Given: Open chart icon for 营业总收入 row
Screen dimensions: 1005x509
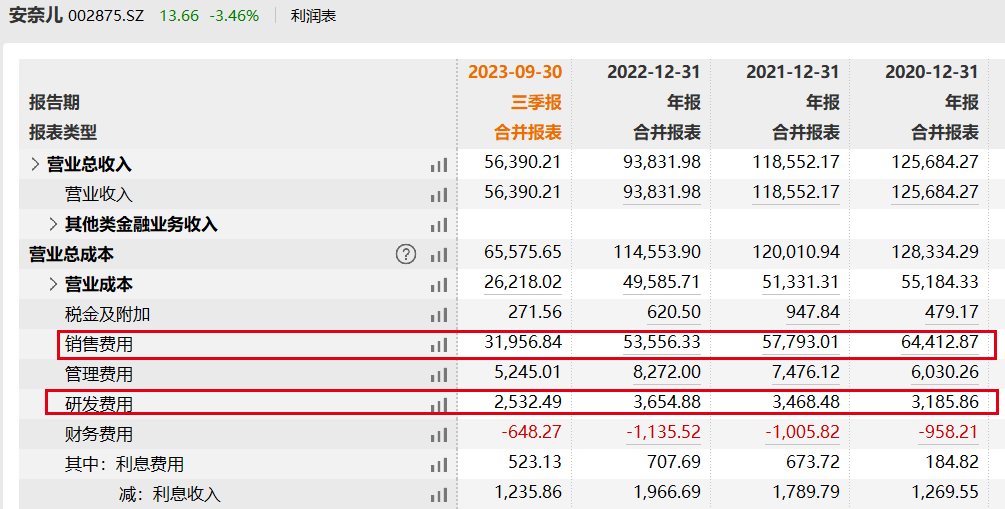Looking at the screenshot, I should tap(439, 165).
